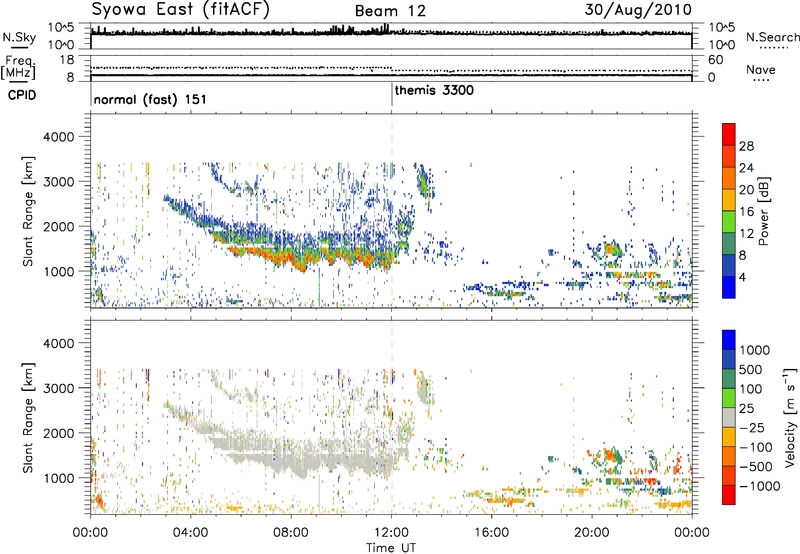Screen dimensions: 800x554
Task: Click the '4000' tick on power panel axis
Action: click(58, 137)
